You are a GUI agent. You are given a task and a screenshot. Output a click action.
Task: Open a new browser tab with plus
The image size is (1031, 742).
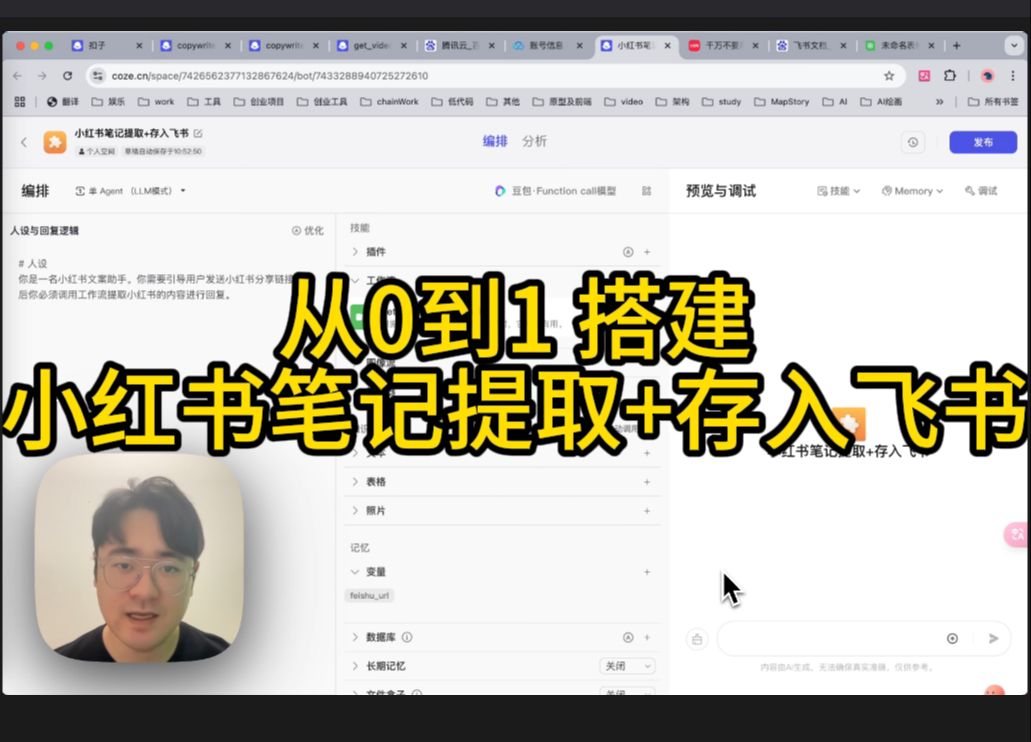[x=956, y=45]
